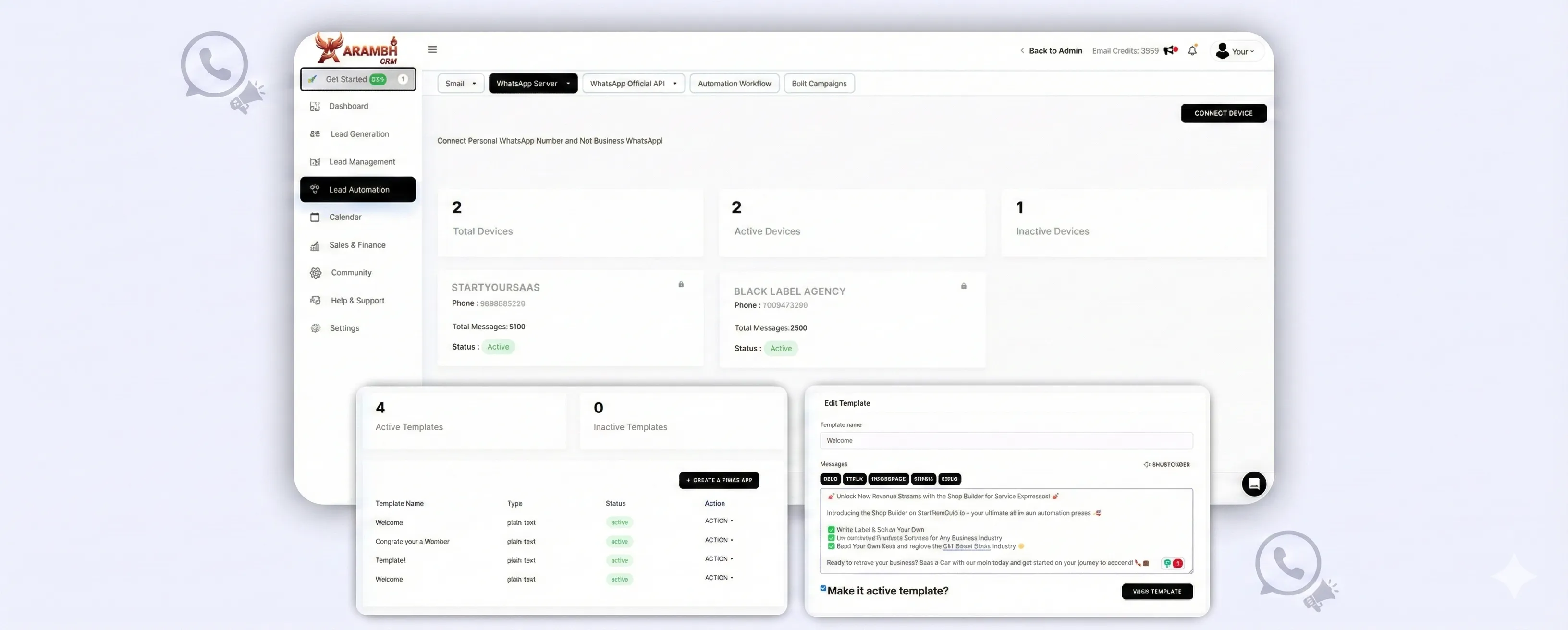Click the hamburger menu icon
Screen dimensions: 1568x630
click(x=432, y=50)
